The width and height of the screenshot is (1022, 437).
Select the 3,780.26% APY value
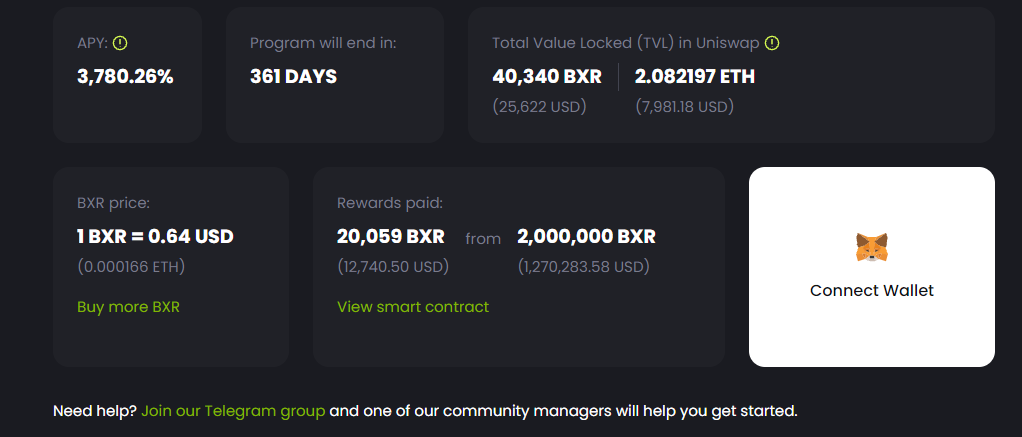125,76
